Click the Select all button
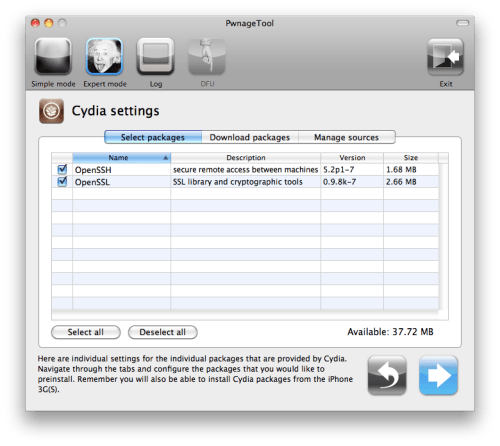500x446 pixels. click(86, 332)
